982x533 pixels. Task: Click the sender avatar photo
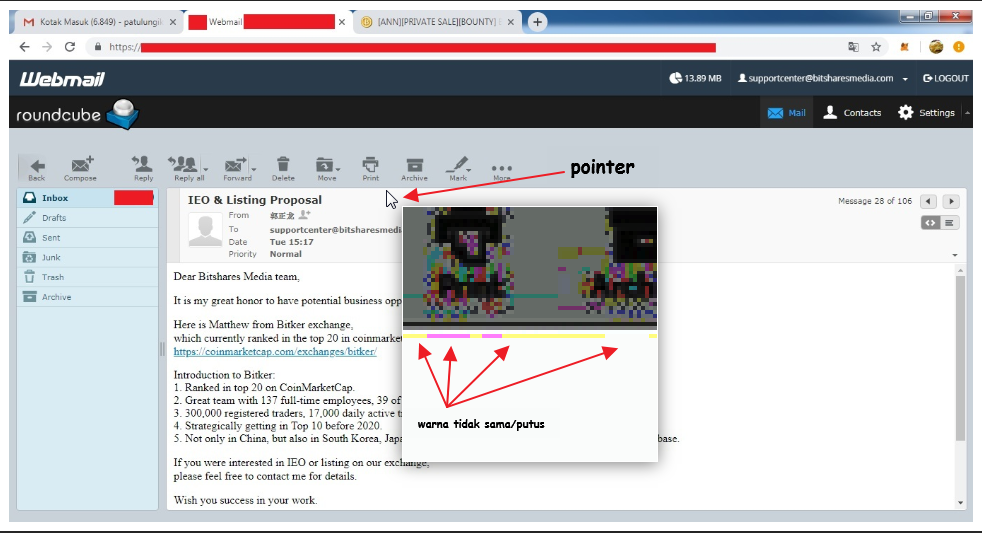(x=205, y=230)
